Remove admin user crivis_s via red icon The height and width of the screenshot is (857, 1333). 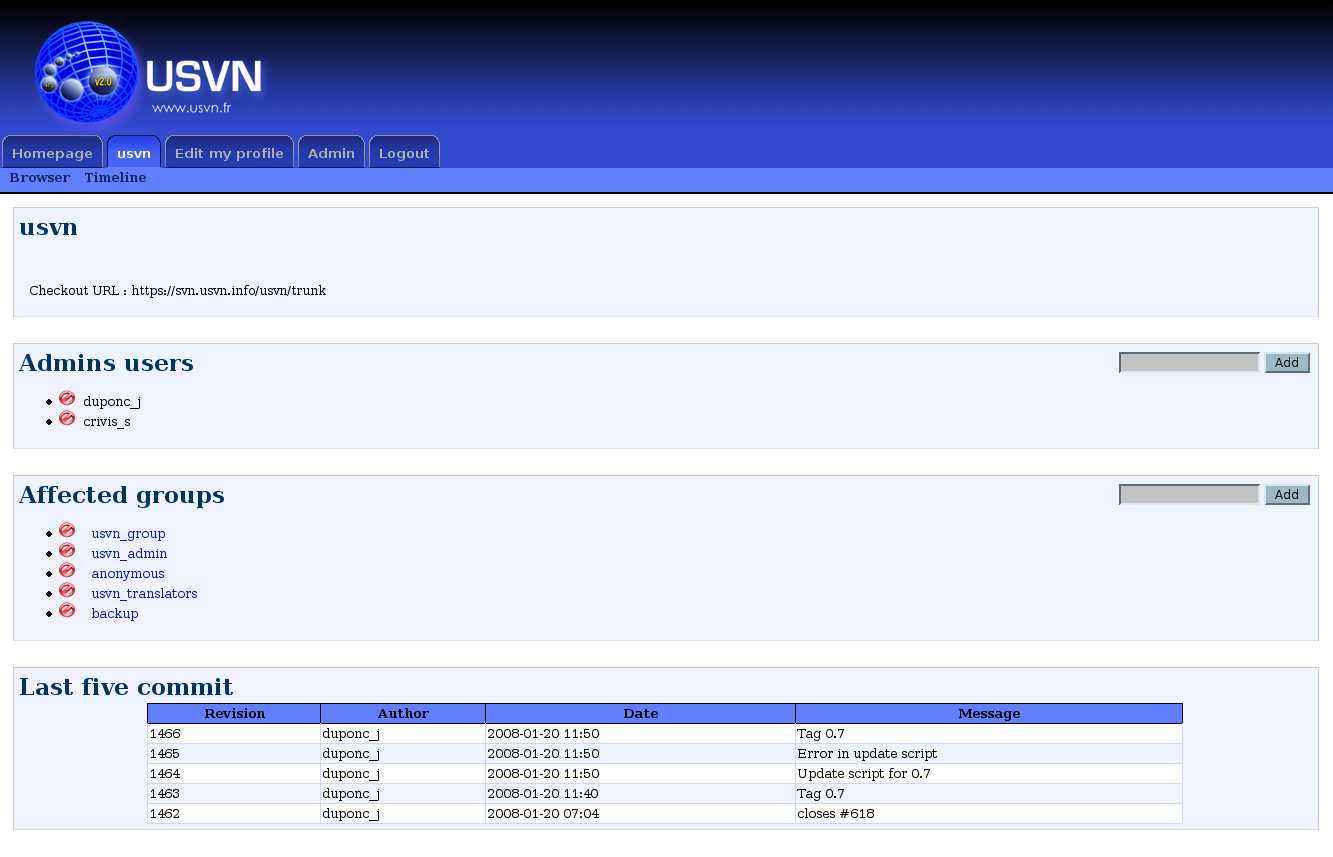click(x=67, y=419)
